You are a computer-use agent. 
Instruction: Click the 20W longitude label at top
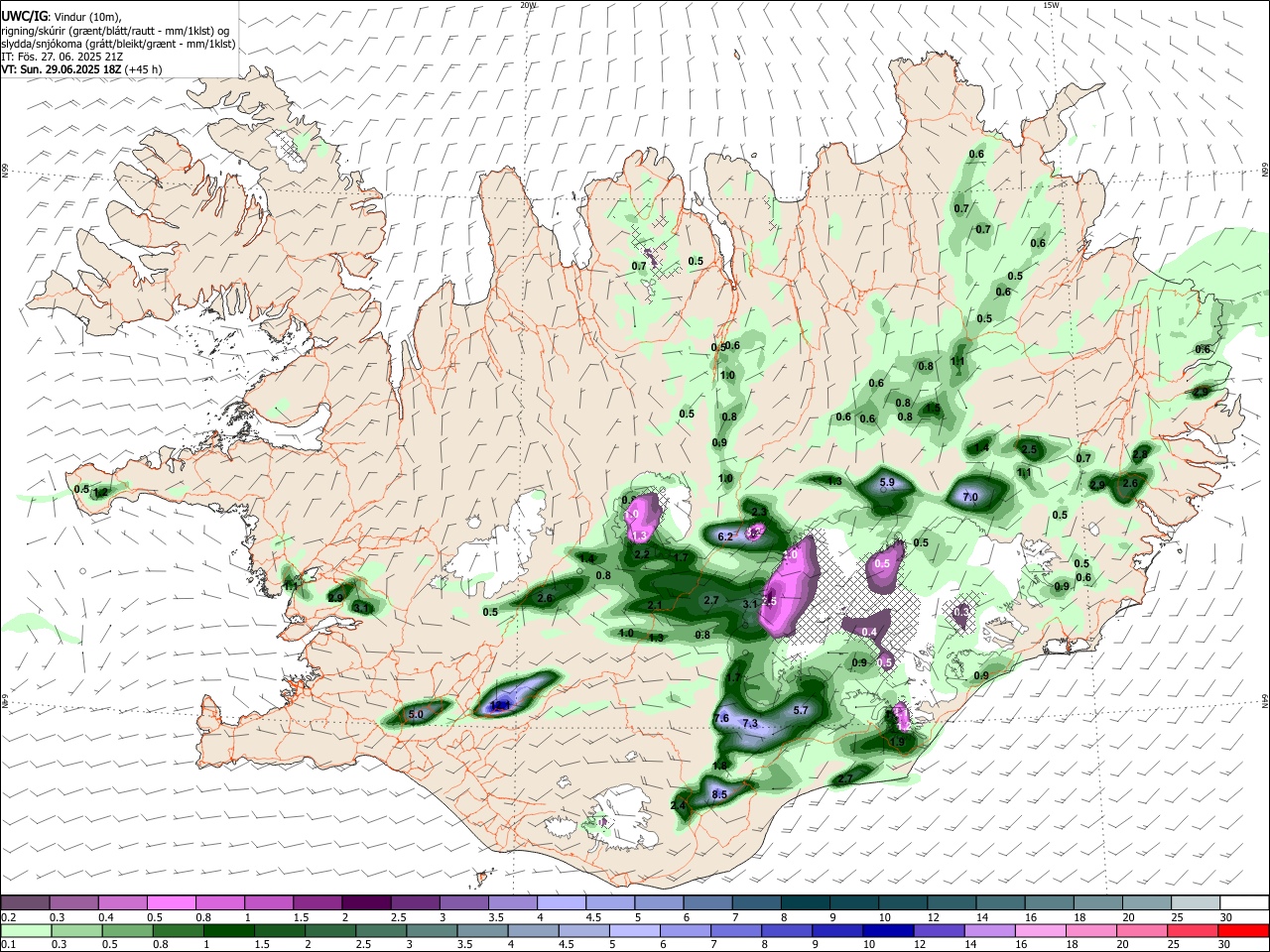[528, 5]
